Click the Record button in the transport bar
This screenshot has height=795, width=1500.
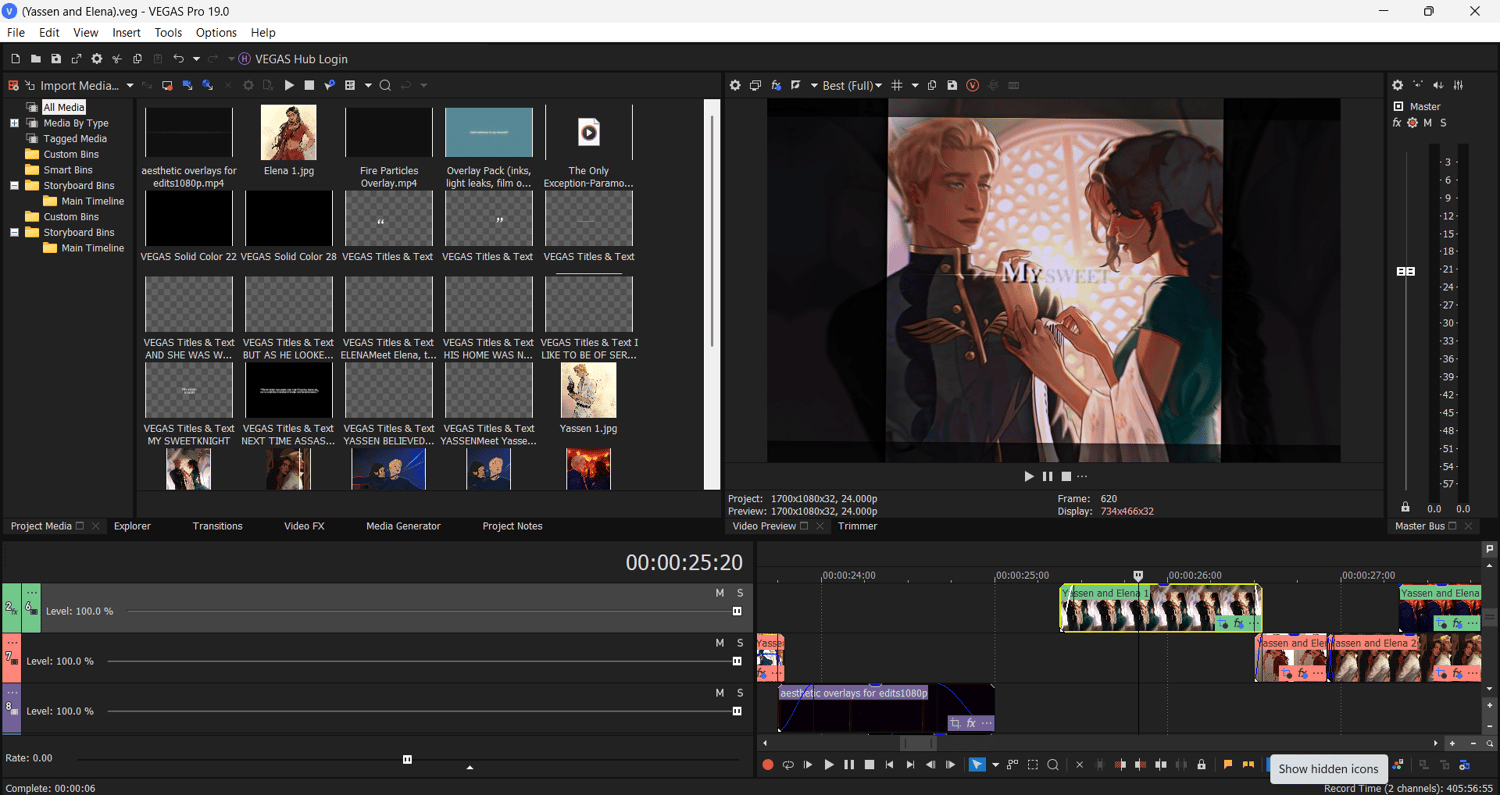(768, 765)
